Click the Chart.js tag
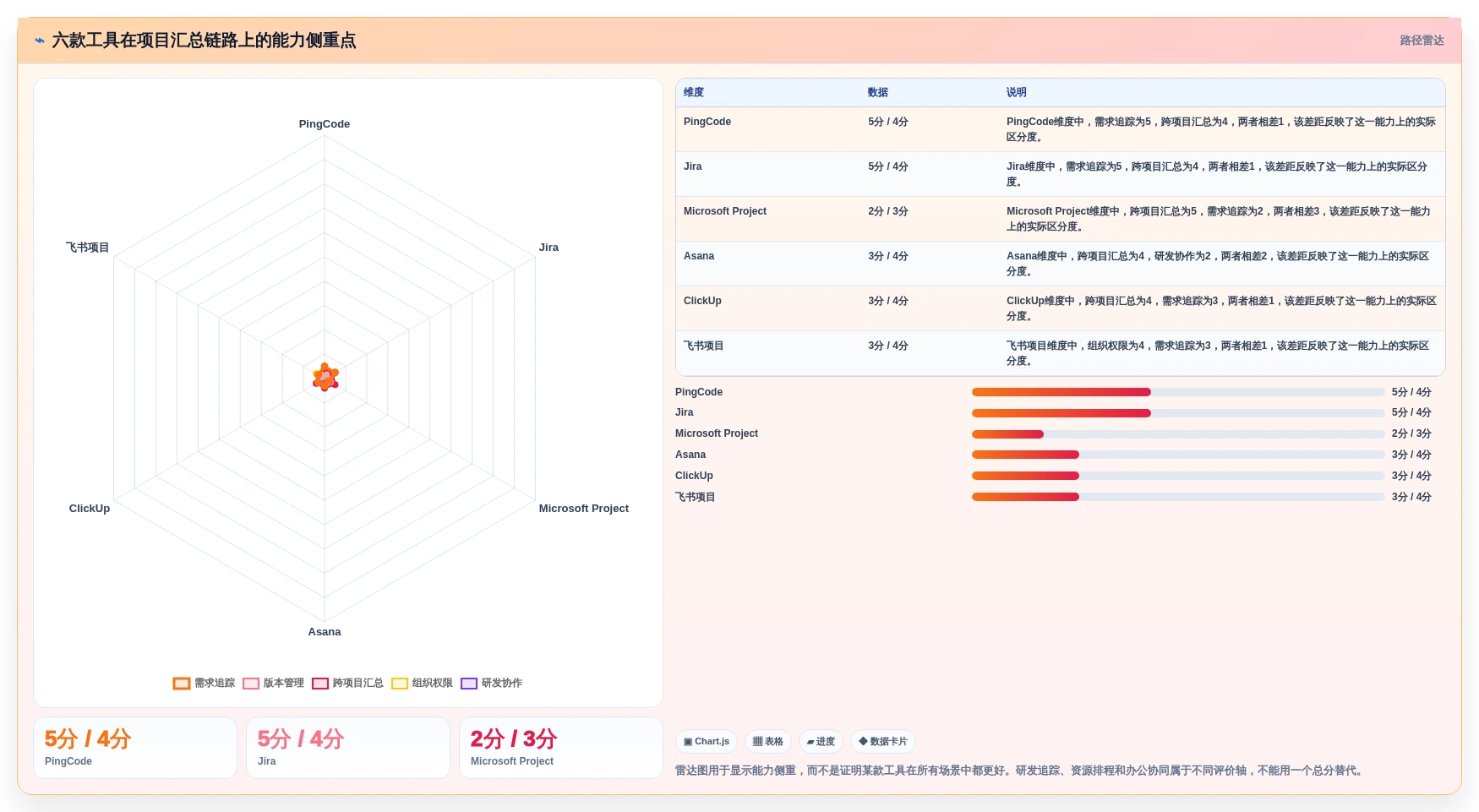 click(x=707, y=742)
